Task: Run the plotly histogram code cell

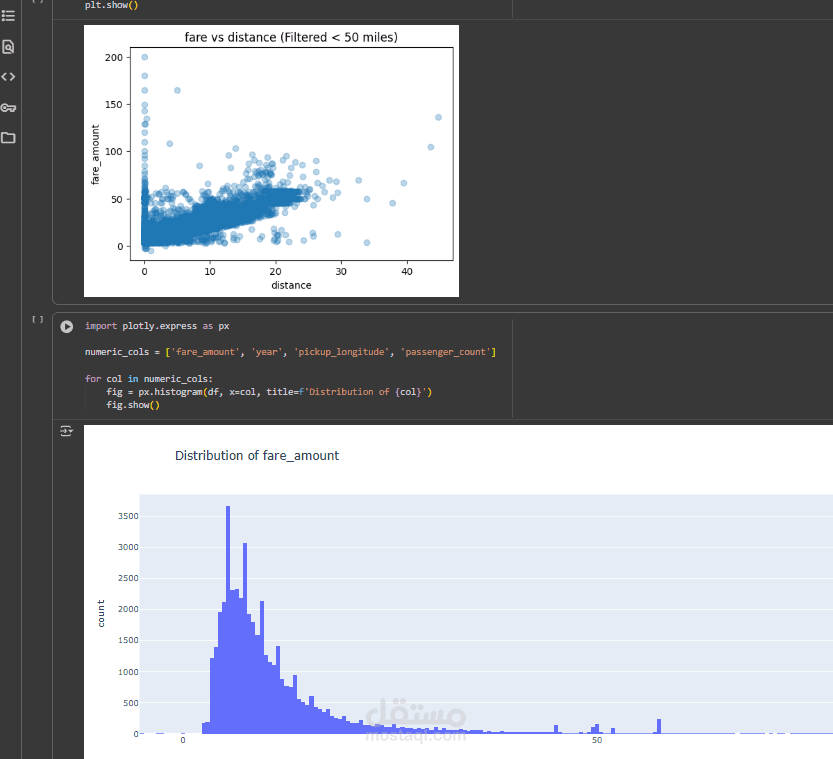Action: [66, 326]
